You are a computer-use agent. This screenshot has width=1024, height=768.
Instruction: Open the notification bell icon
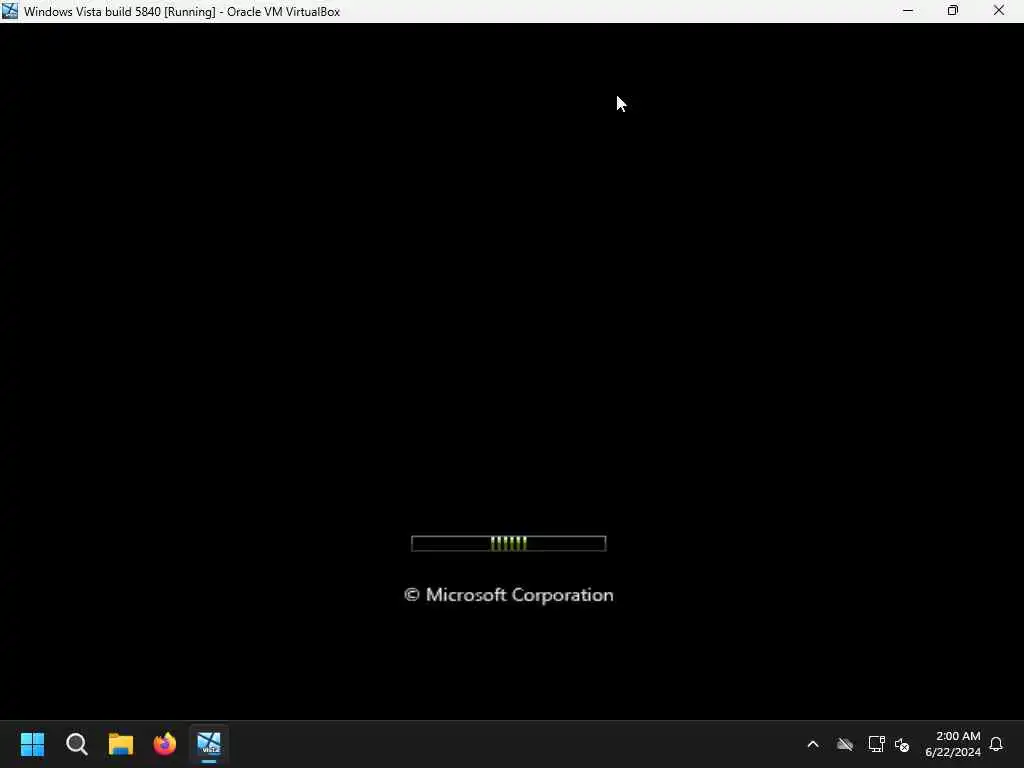click(996, 744)
